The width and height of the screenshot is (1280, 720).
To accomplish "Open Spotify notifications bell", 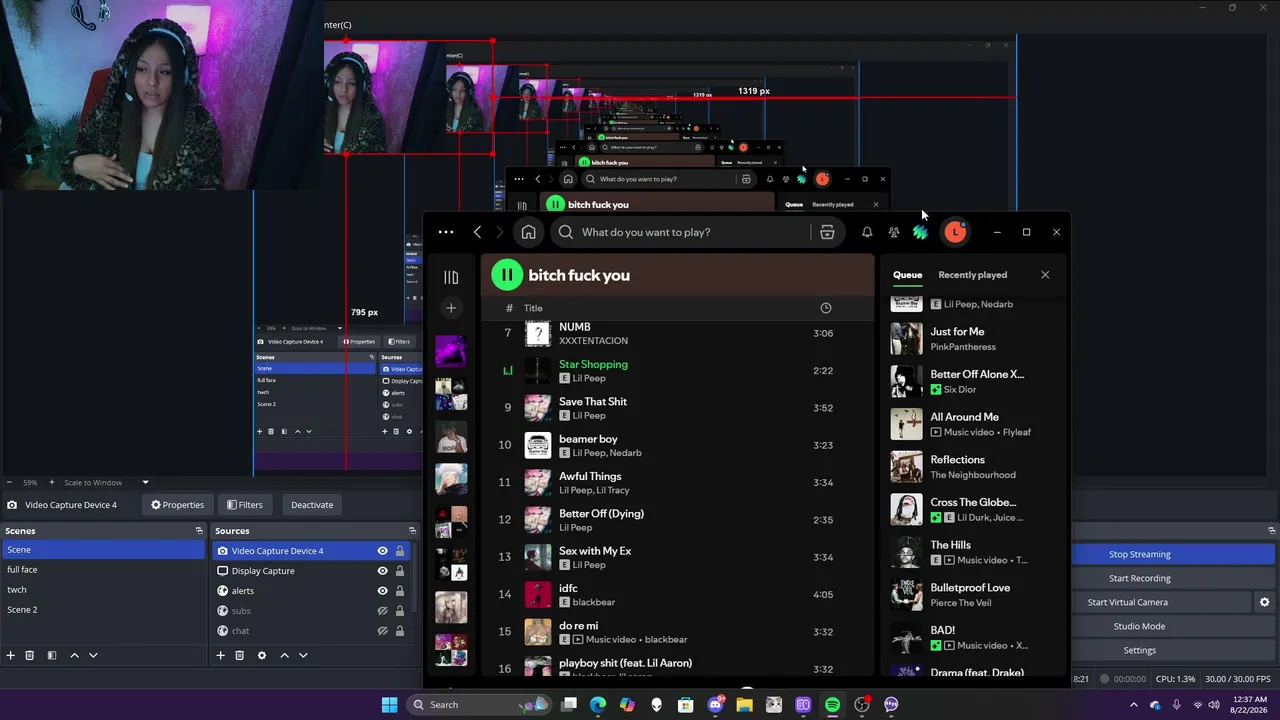I will [867, 232].
